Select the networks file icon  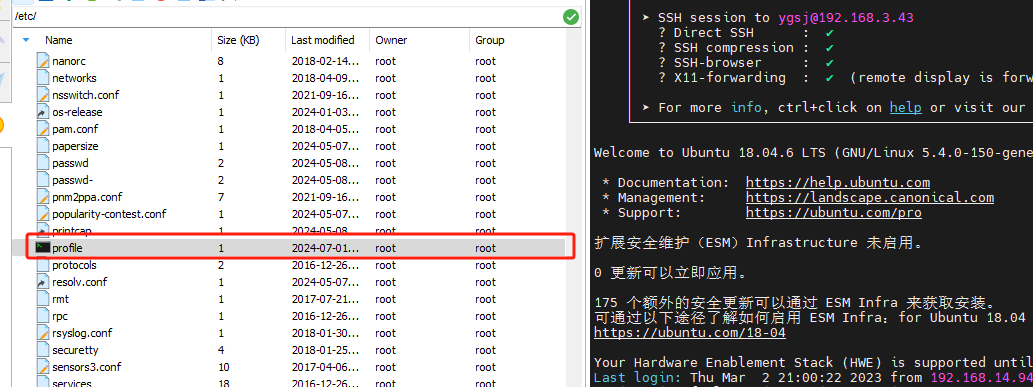(x=43, y=78)
